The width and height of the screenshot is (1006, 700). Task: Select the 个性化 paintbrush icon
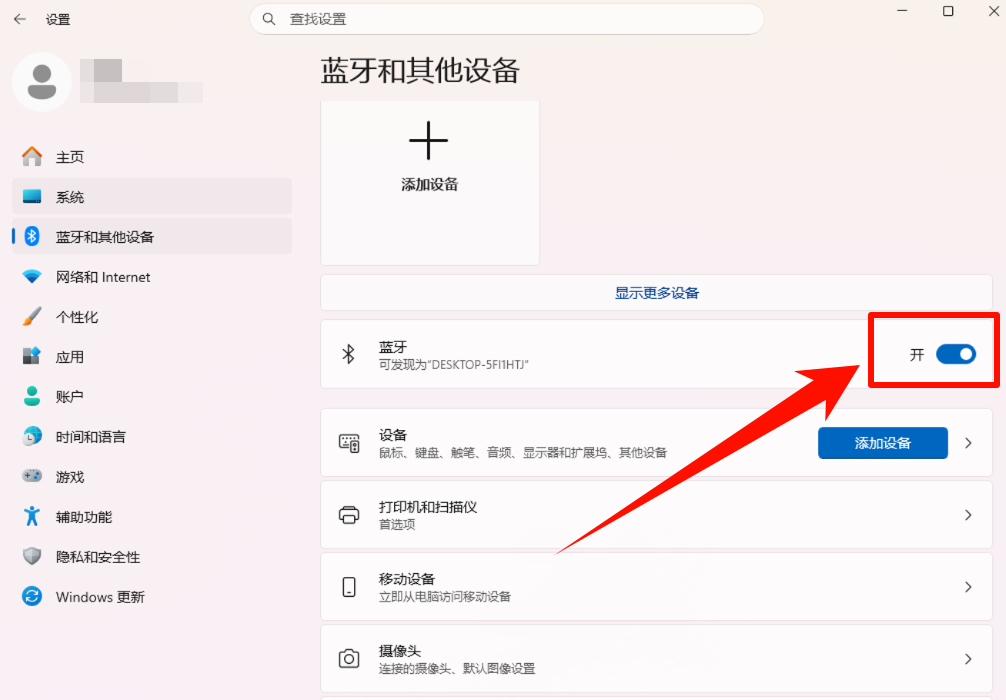pos(30,316)
